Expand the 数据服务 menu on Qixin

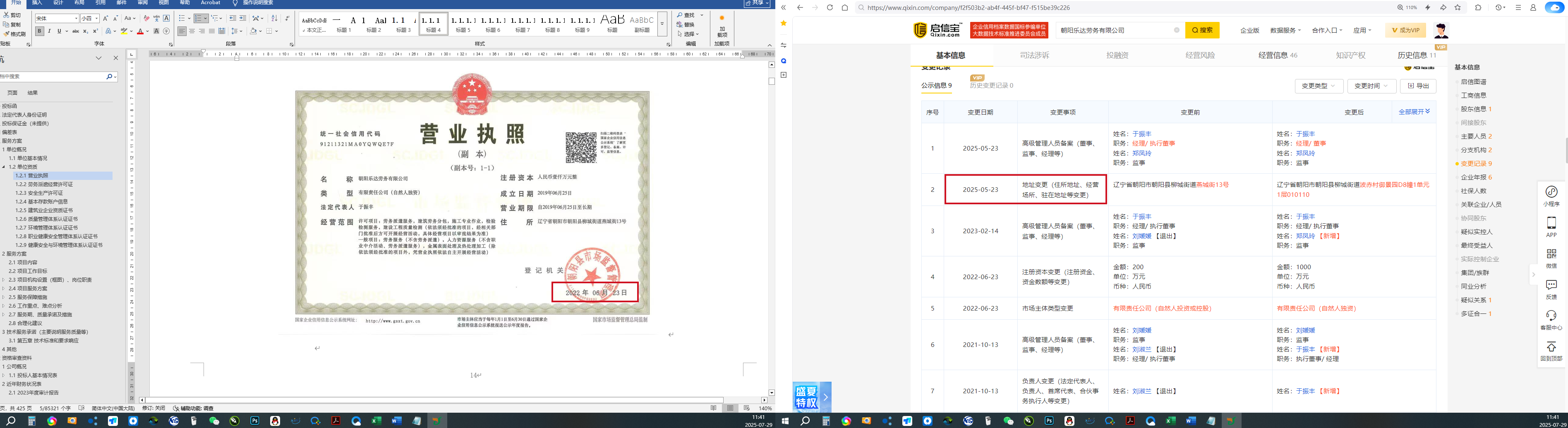[1285, 31]
